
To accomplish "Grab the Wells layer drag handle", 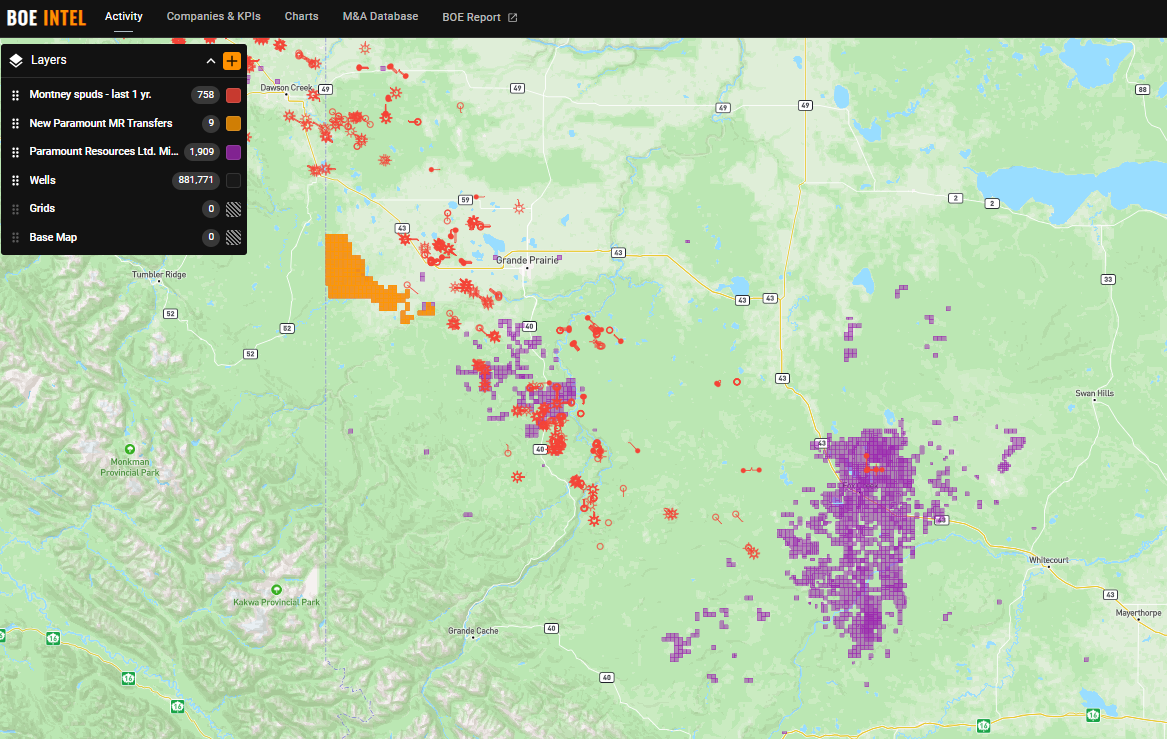I will [x=16, y=180].
